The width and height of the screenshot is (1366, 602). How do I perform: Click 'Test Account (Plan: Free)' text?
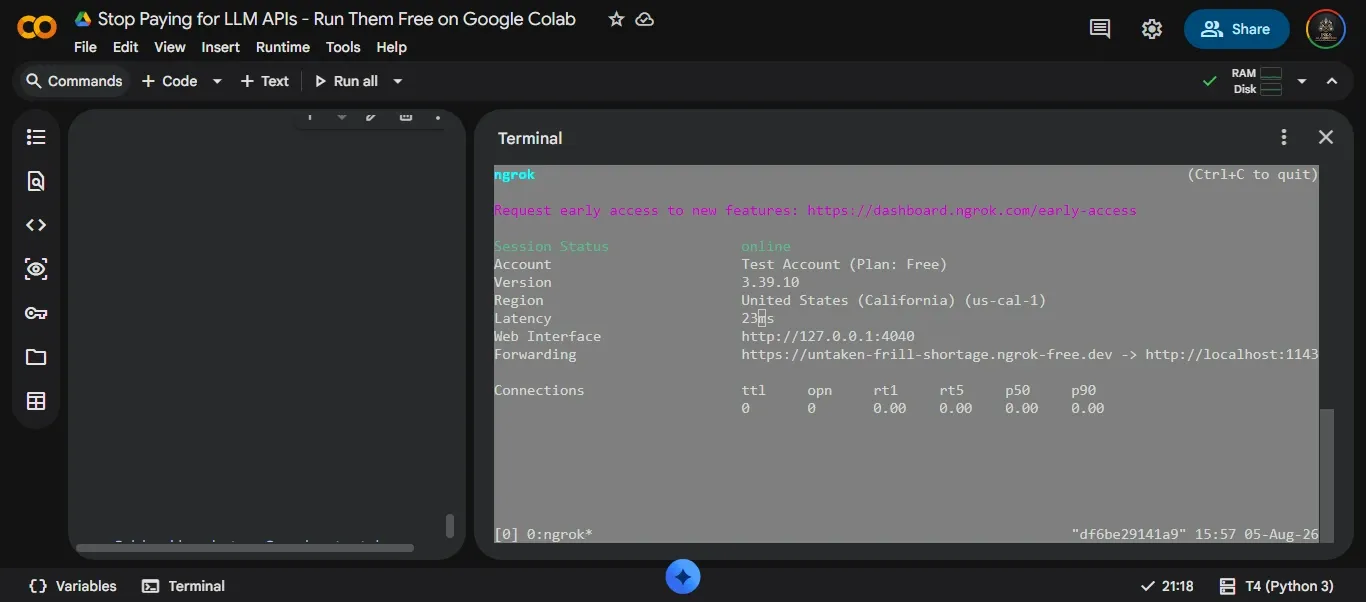(x=844, y=264)
